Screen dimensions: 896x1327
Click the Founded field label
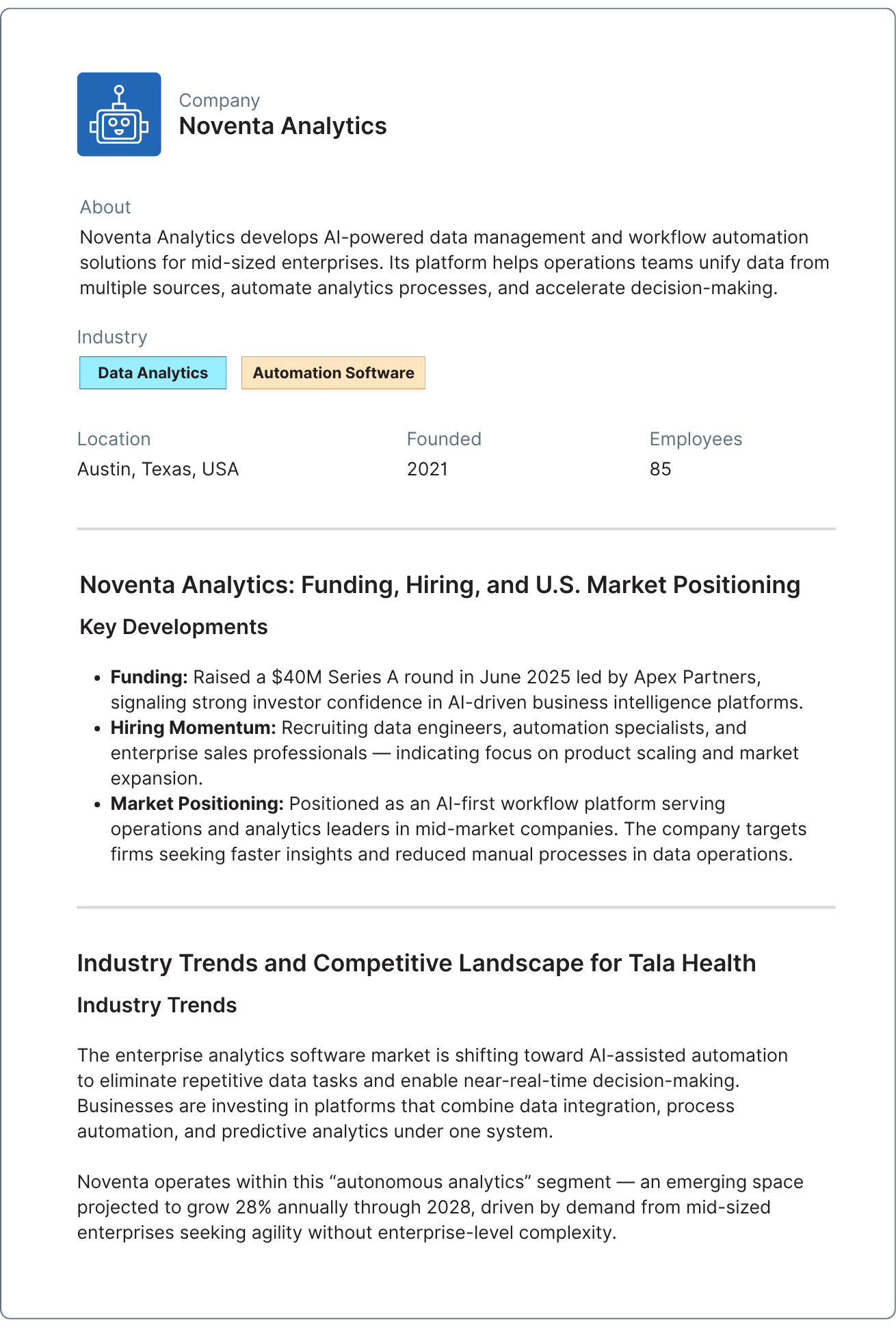point(444,439)
